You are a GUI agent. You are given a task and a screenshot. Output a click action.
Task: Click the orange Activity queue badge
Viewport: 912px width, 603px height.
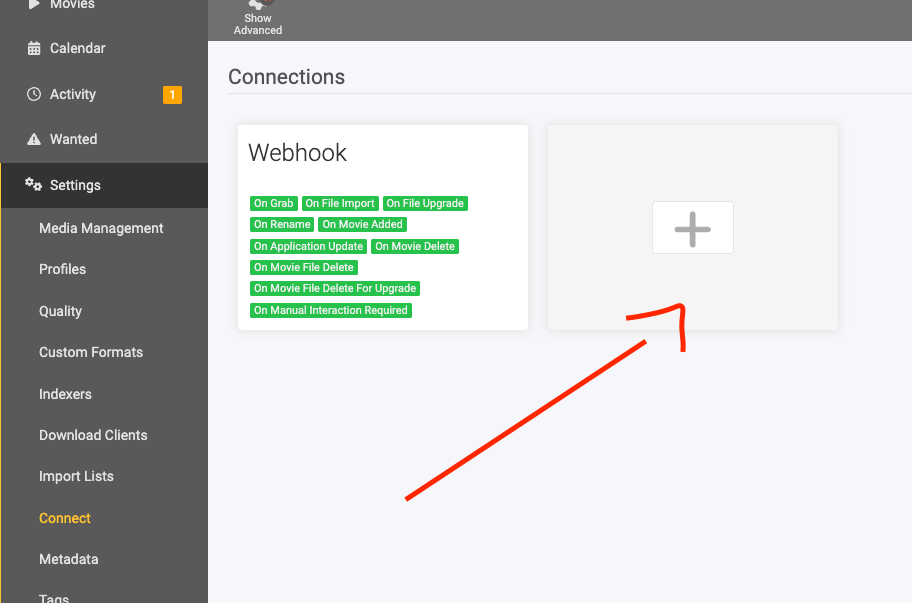click(172, 95)
